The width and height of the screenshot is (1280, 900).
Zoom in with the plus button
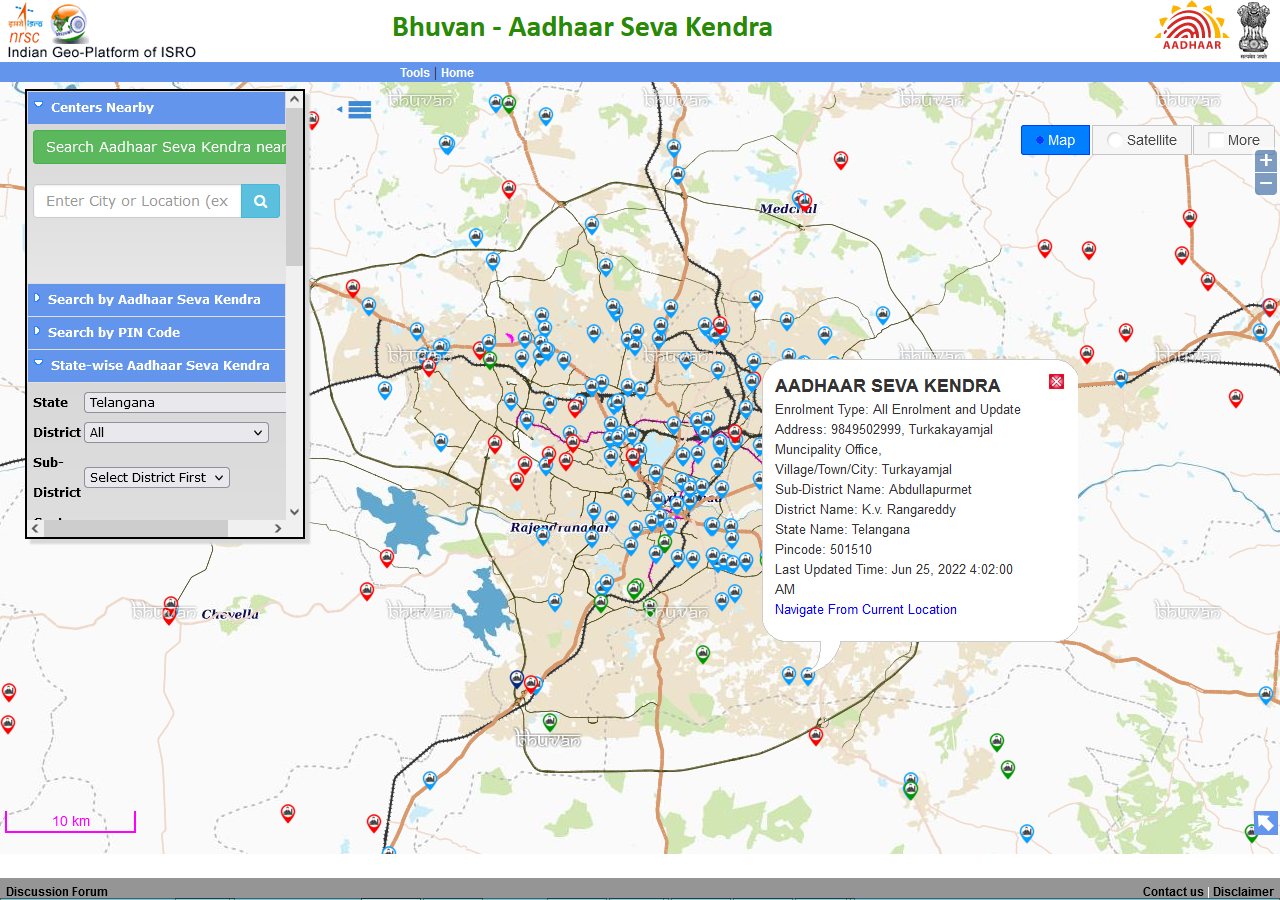pyautogui.click(x=1266, y=161)
